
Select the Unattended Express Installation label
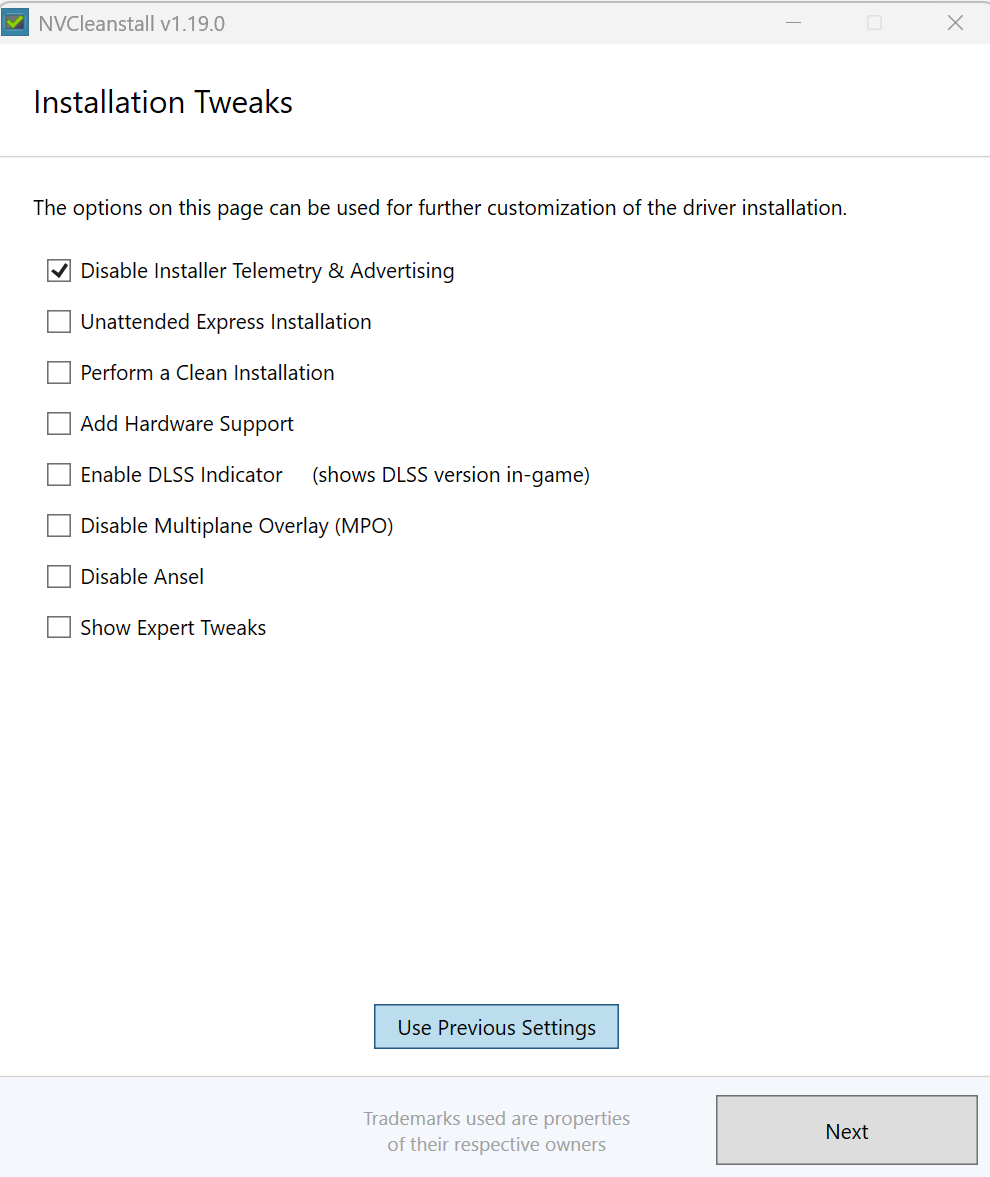point(225,321)
